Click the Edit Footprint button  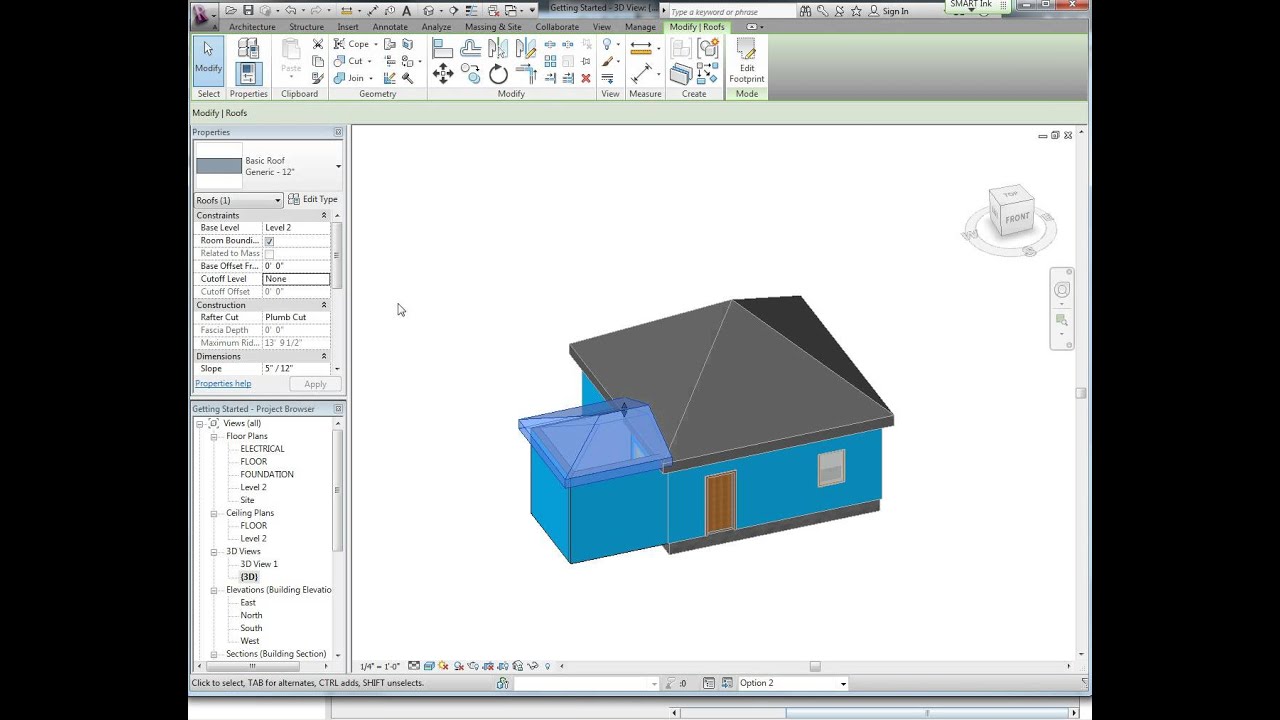(746, 62)
